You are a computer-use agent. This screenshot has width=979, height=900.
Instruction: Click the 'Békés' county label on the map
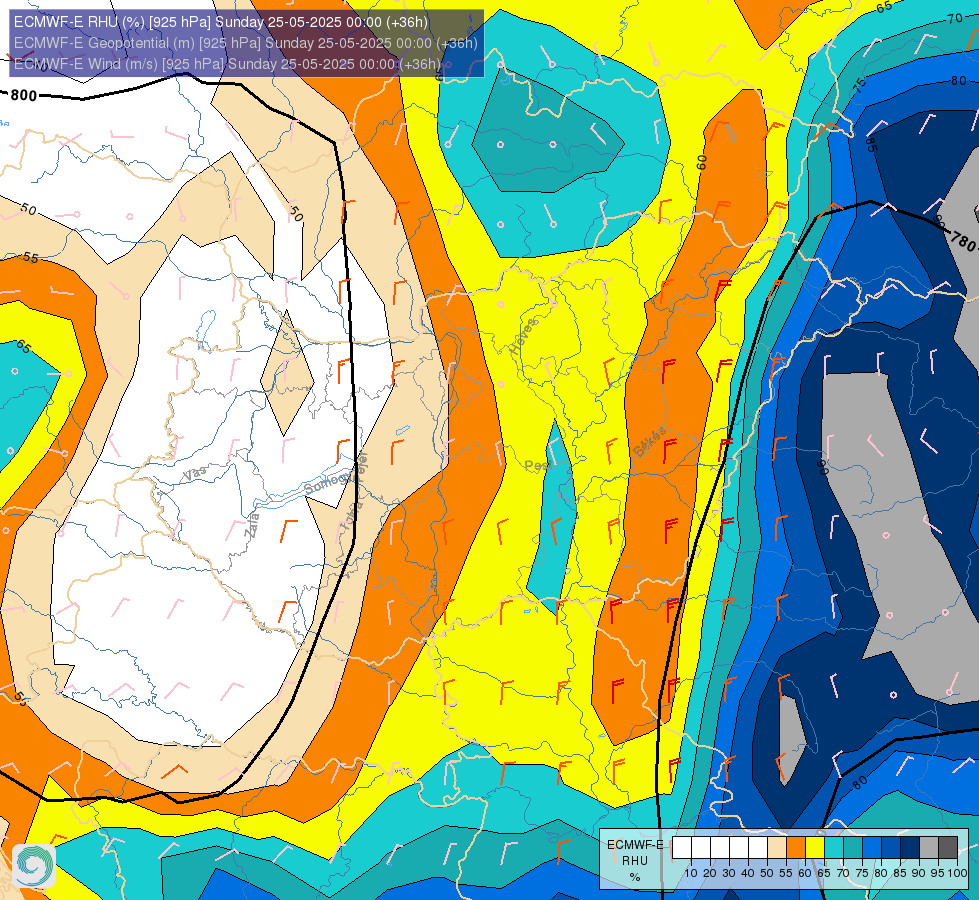click(x=649, y=442)
